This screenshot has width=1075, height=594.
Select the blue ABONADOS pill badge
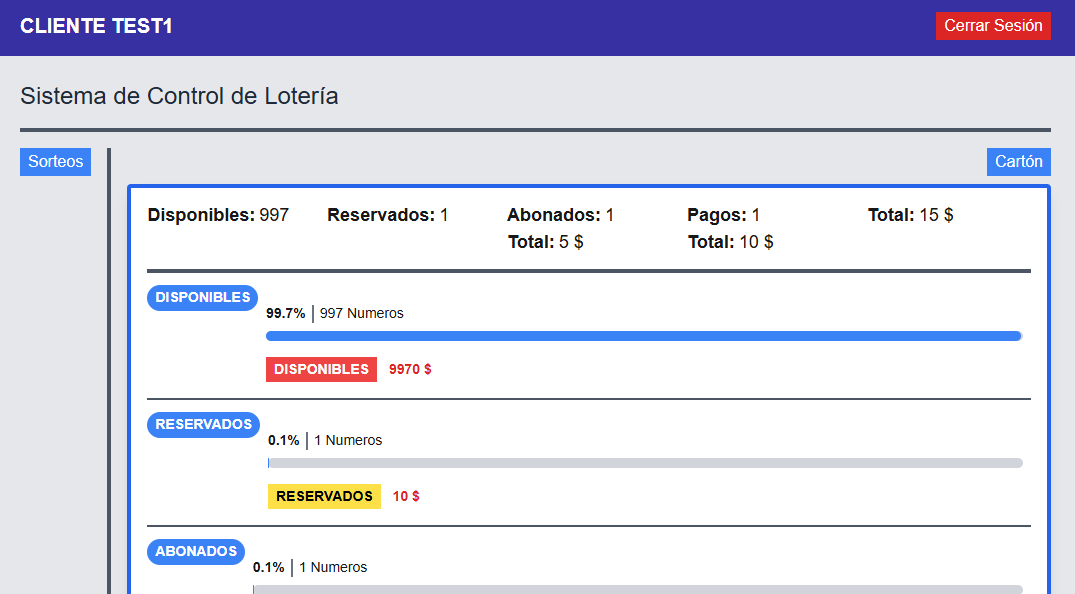pos(196,552)
